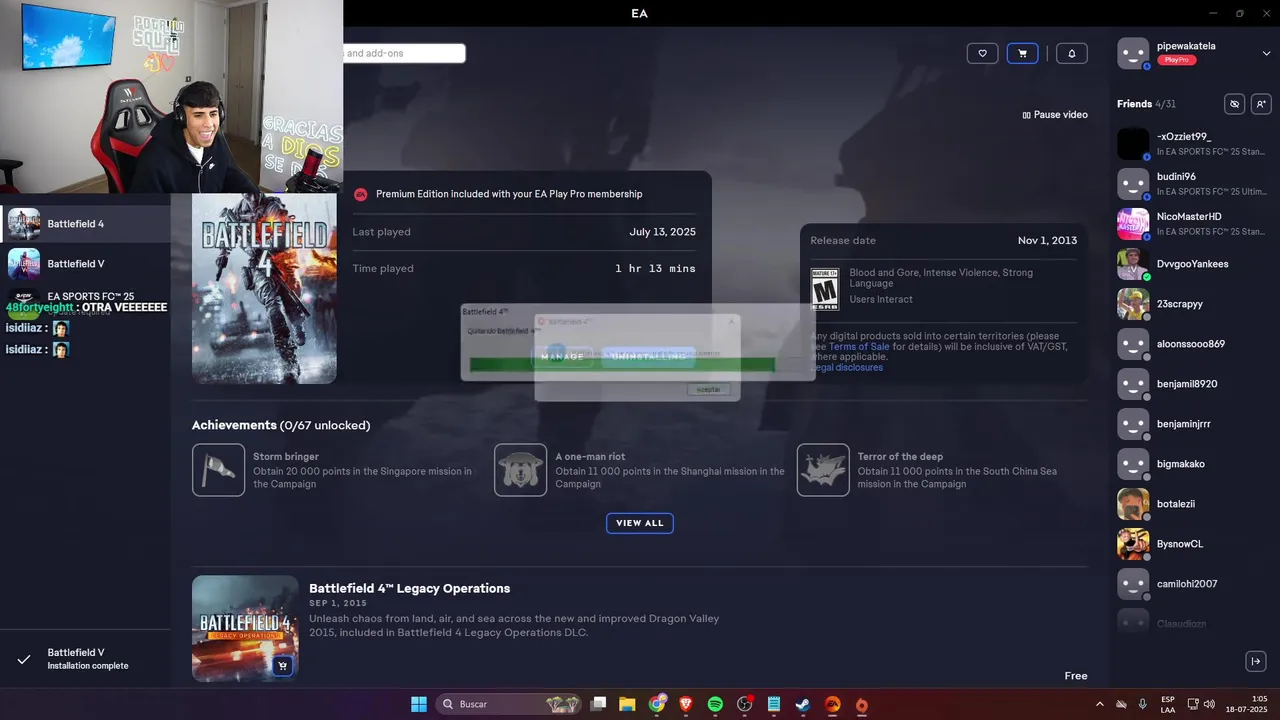The image size is (1280, 720).
Task: Click the add friend icon
Action: [1260, 104]
